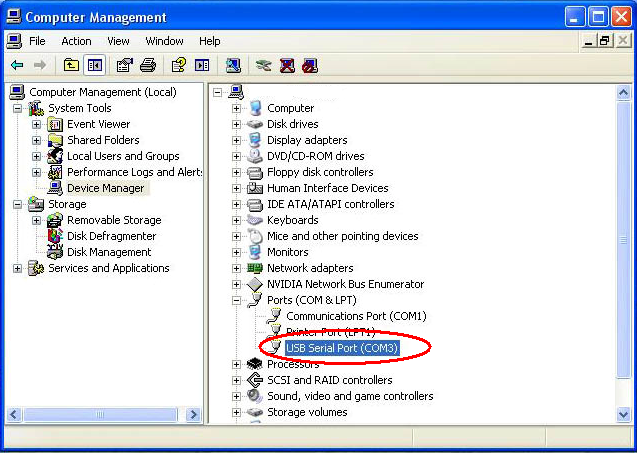
Task: Select Computer Management (Local) root
Action: point(103,92)
